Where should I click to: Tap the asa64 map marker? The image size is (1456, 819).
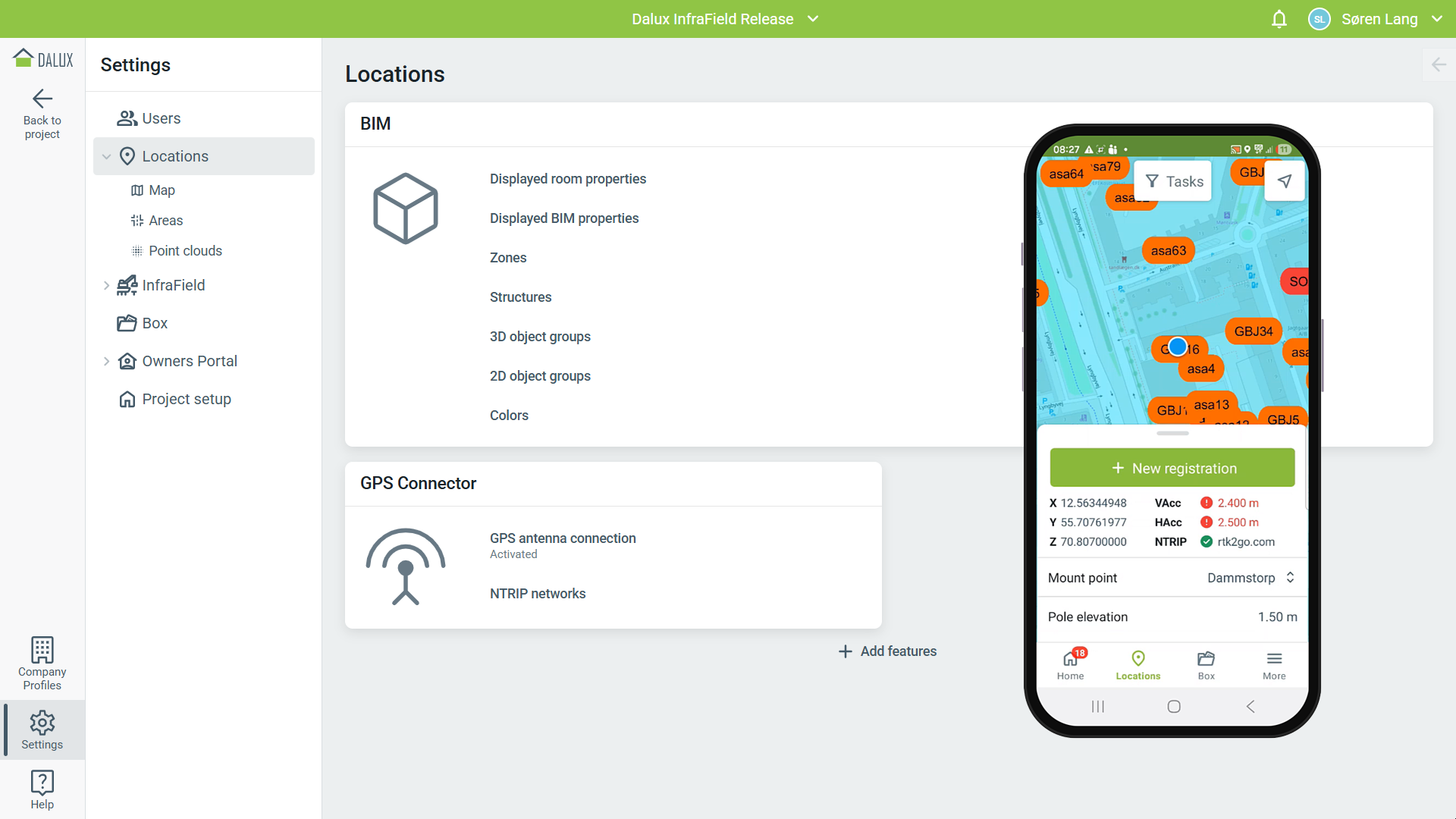[1066, 174]
